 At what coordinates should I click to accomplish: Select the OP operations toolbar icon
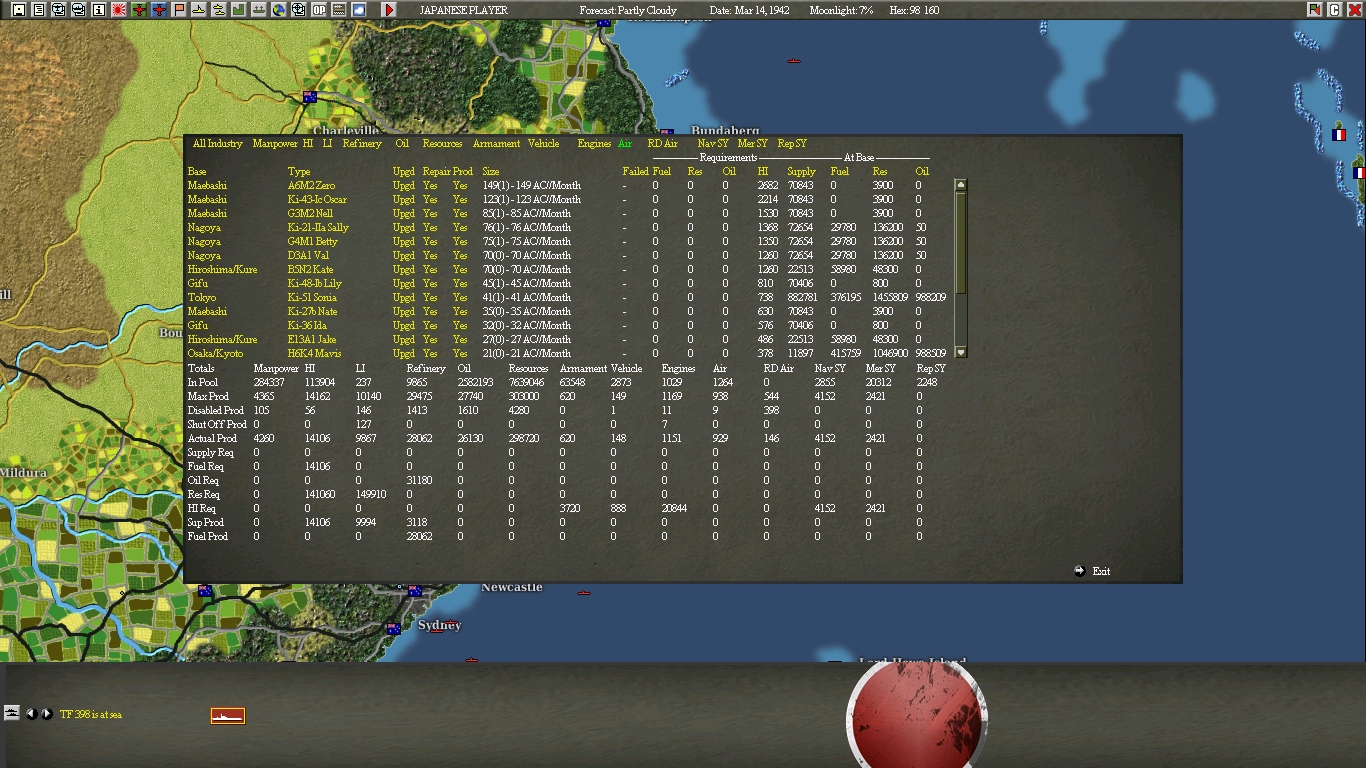pos(318,9)
